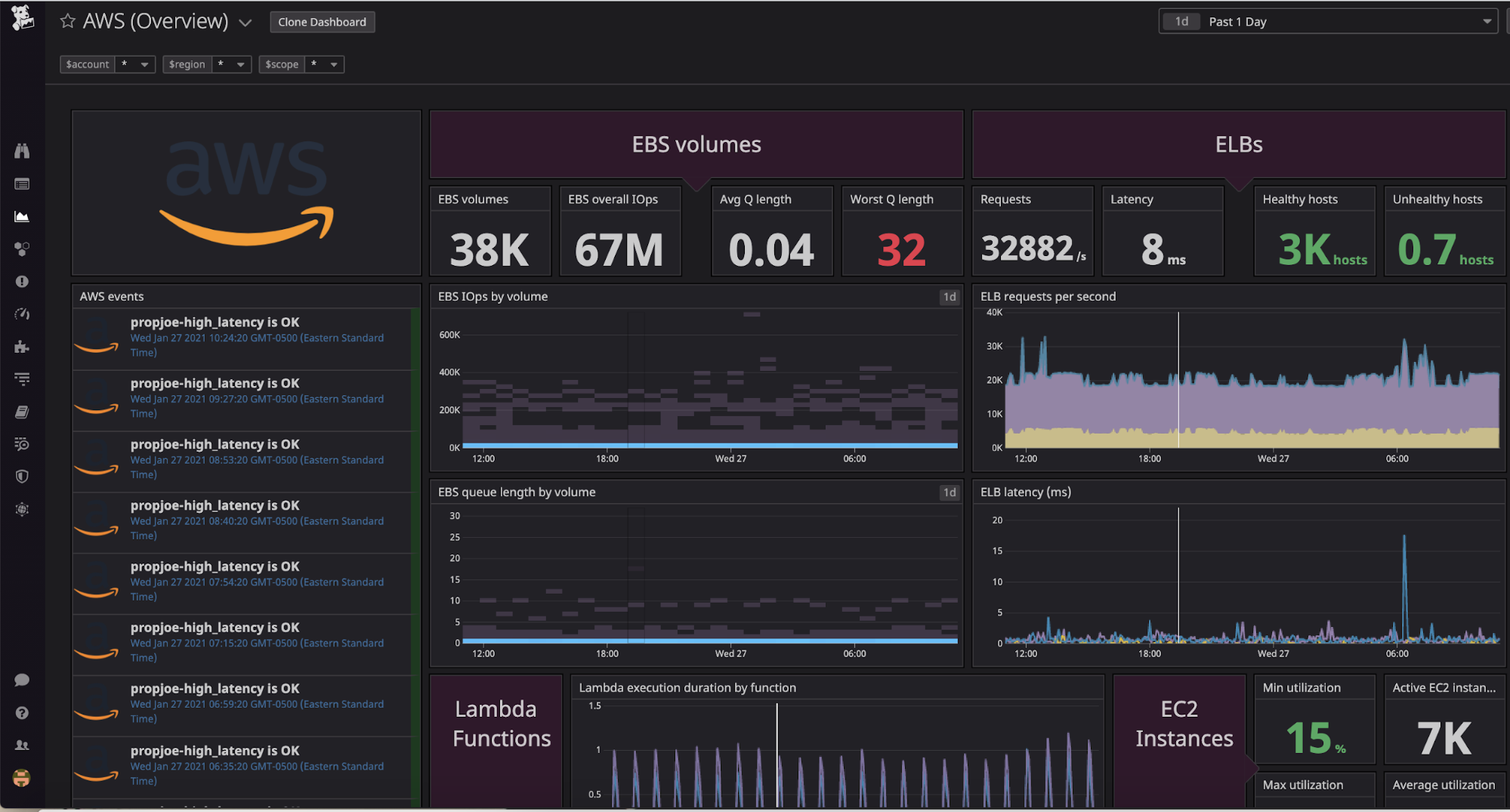Select the Metrics gauge icon

pos(22,313)
